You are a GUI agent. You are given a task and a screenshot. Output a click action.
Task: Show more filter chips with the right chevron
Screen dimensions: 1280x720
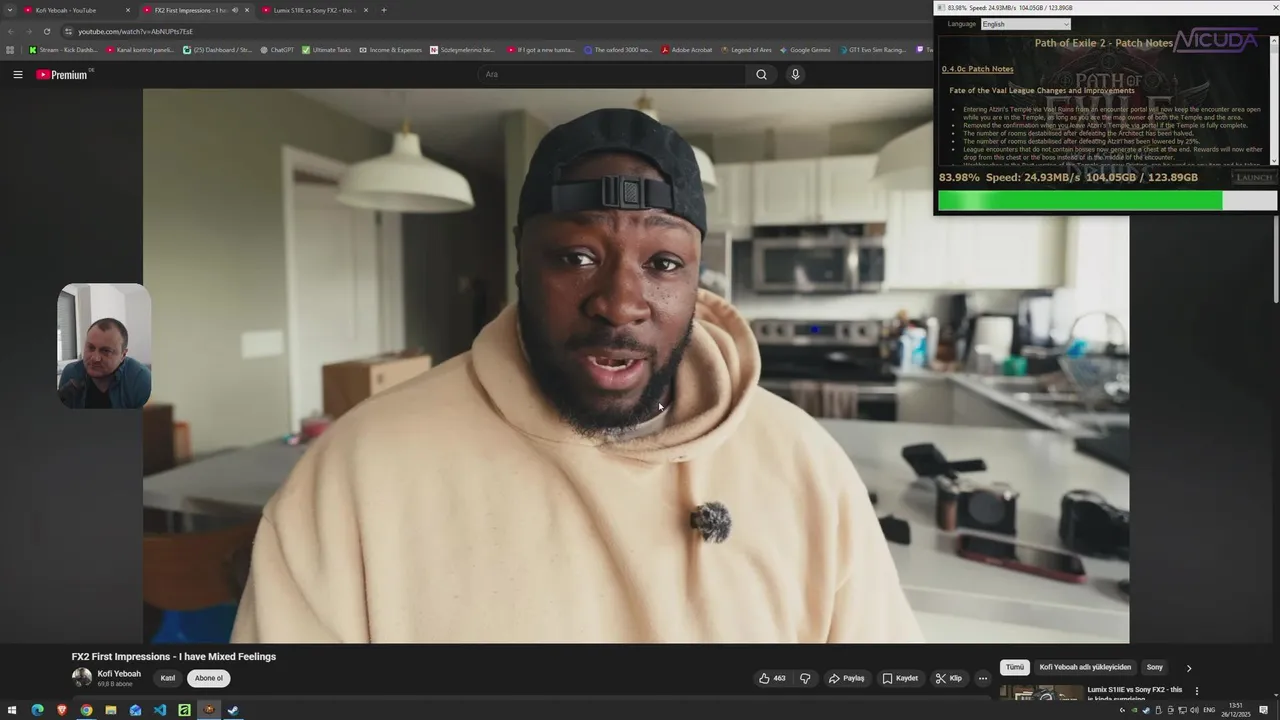pyautogui.click(x=1189, y=668)
